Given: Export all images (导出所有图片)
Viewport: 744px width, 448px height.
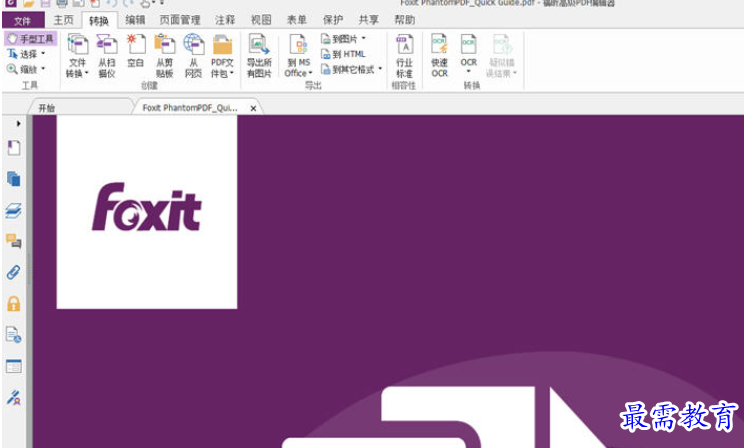Looking at the screenshot, I should [259, 56].
